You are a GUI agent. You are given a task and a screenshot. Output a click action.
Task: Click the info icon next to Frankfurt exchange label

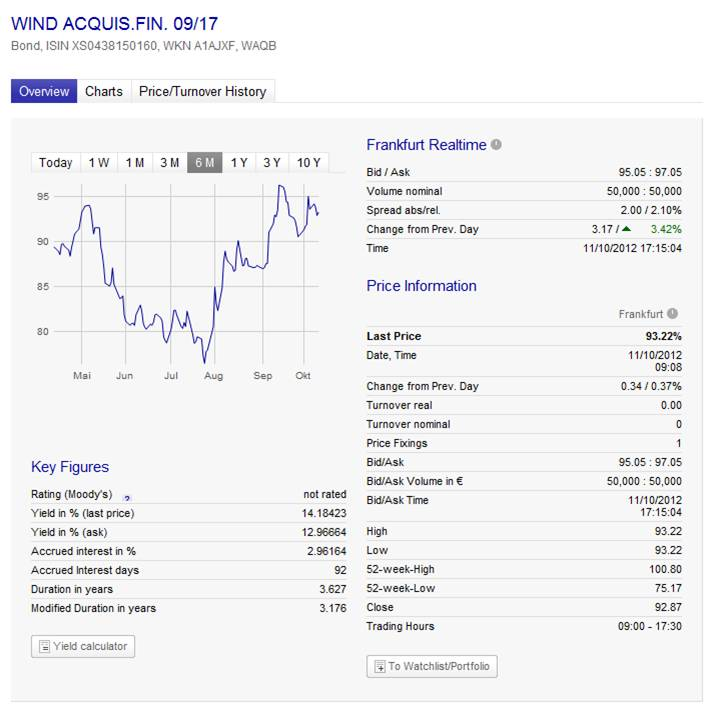672,314
